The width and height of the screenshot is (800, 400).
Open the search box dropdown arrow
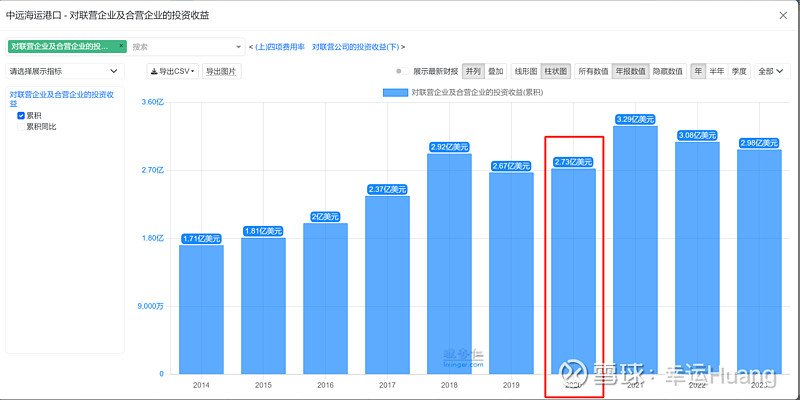click(x=238, y=47)
